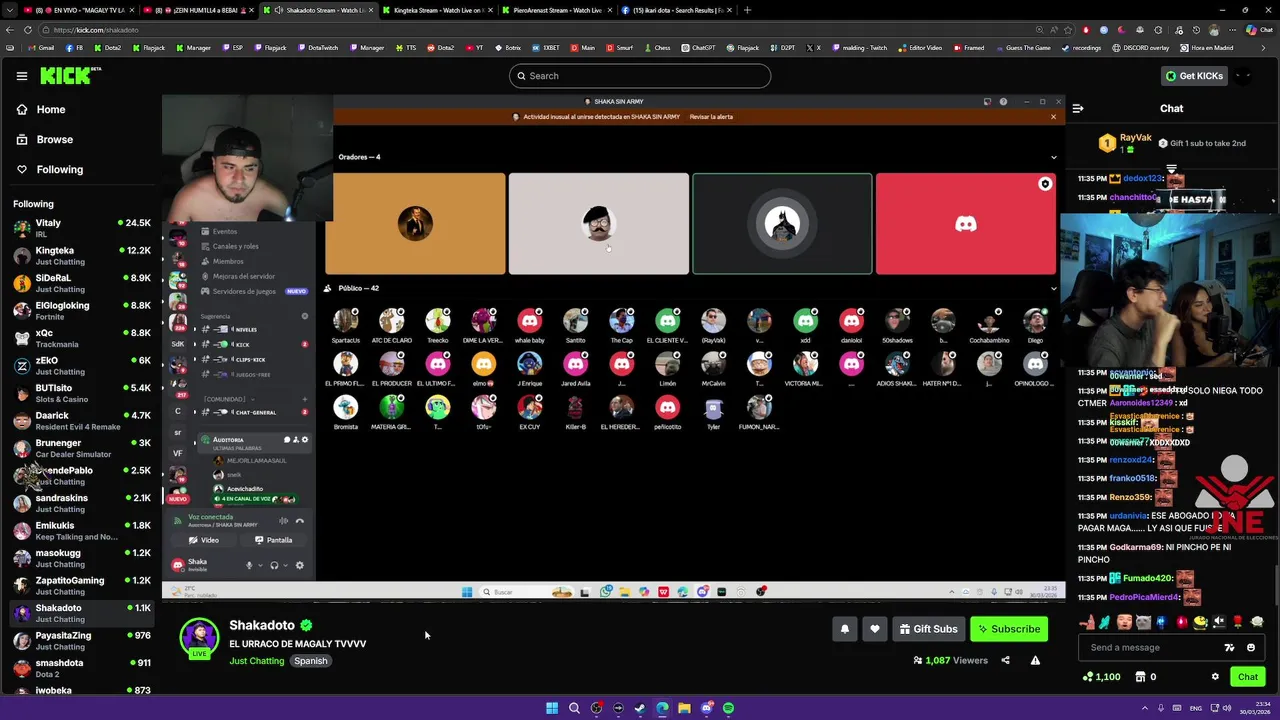Click browser back arrow
This screenshot has width=1280, height=720.
[x=9, y=30]
